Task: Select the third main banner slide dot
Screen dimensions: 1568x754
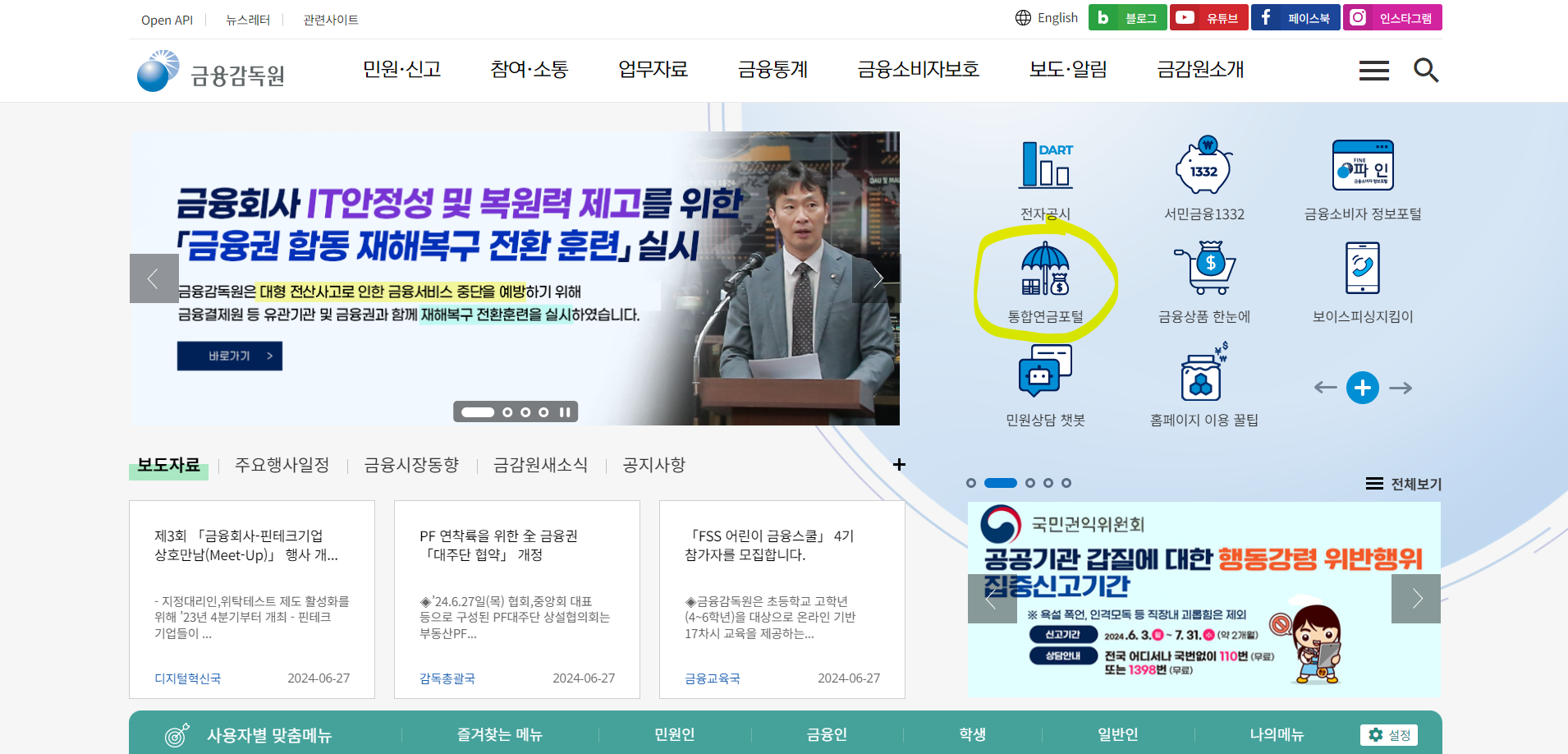Action: click(525, 412)
